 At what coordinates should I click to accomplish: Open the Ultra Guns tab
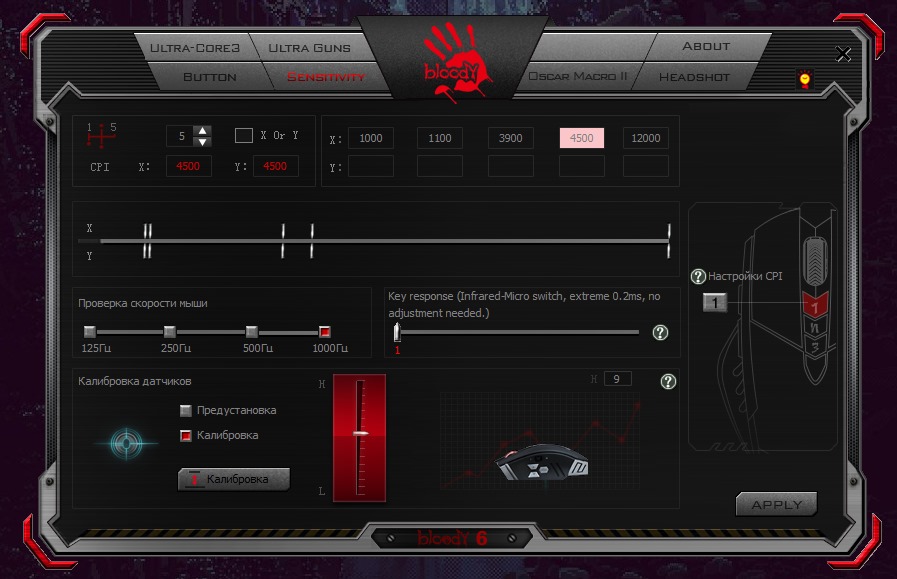(309, 47)
